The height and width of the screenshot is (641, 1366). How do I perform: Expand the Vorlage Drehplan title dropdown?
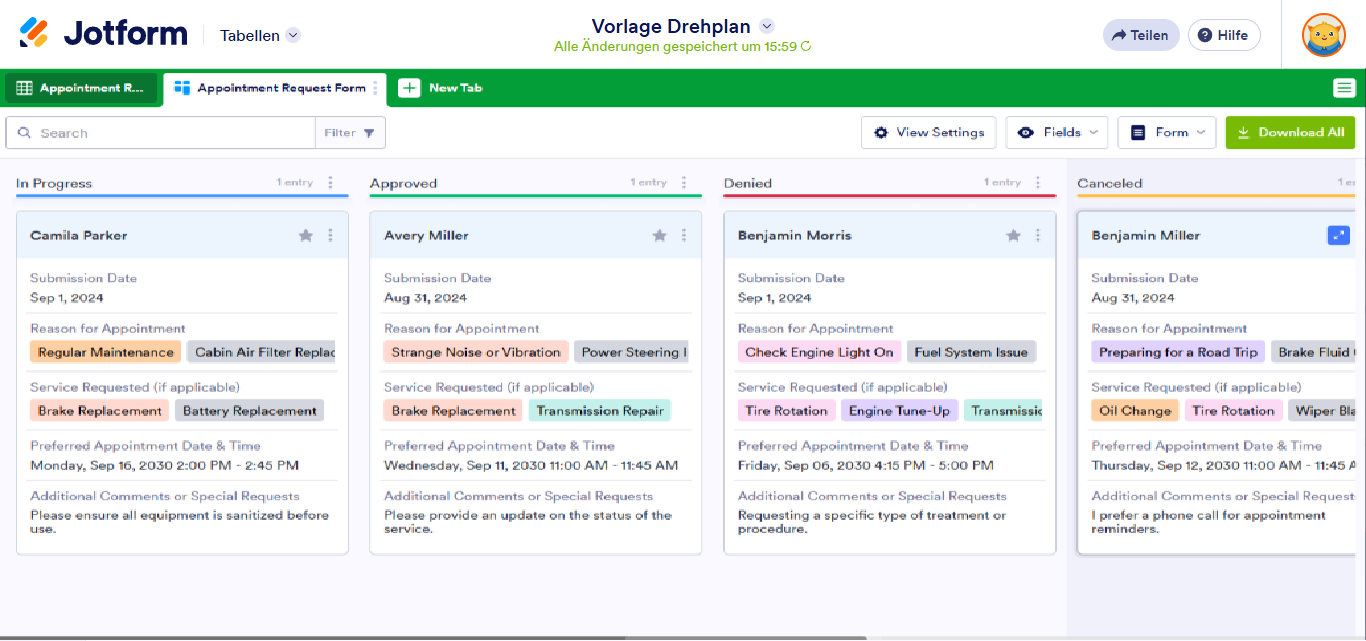pyautogui.click(x=767, y=26)
